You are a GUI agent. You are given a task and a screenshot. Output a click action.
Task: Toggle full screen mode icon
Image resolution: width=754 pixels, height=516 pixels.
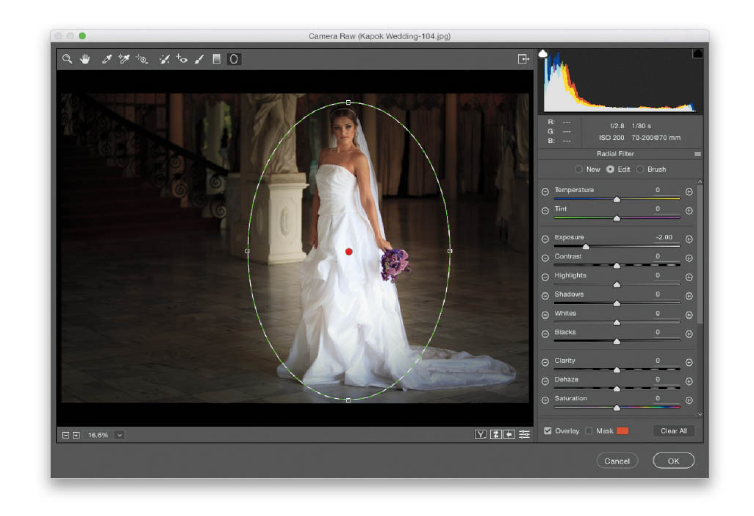[x=522, y=60]
